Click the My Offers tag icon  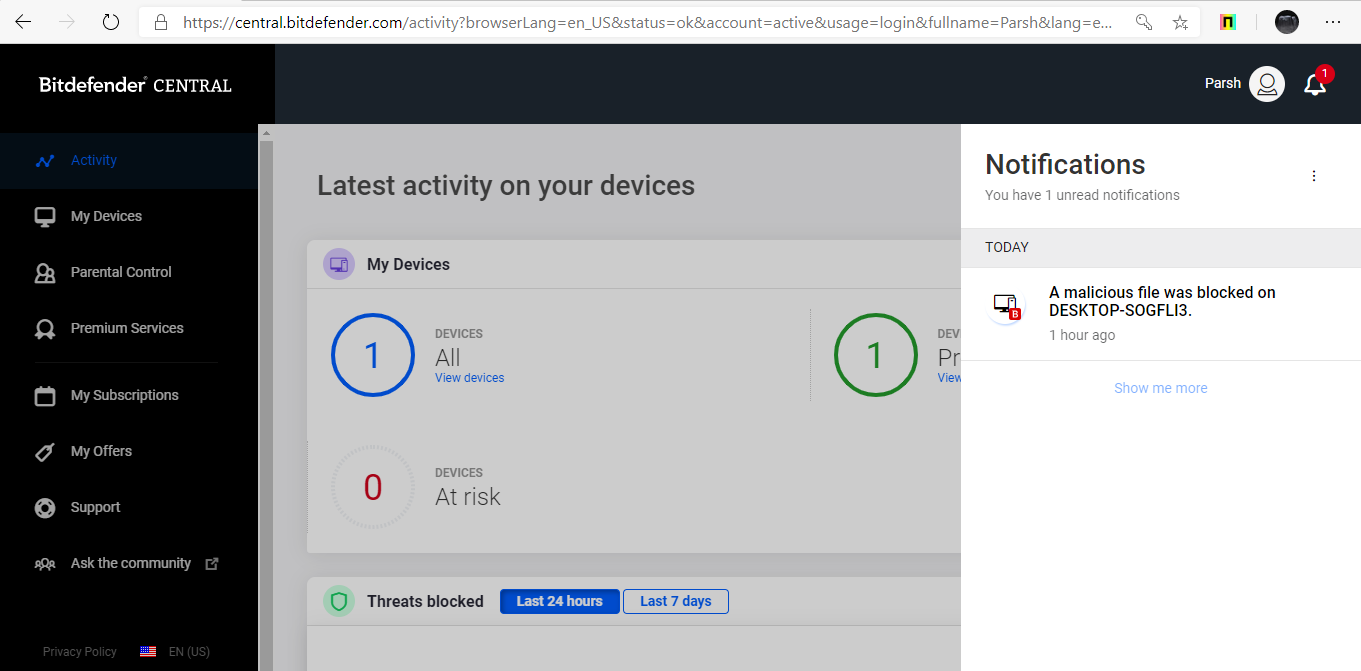[x=45, y=452]
